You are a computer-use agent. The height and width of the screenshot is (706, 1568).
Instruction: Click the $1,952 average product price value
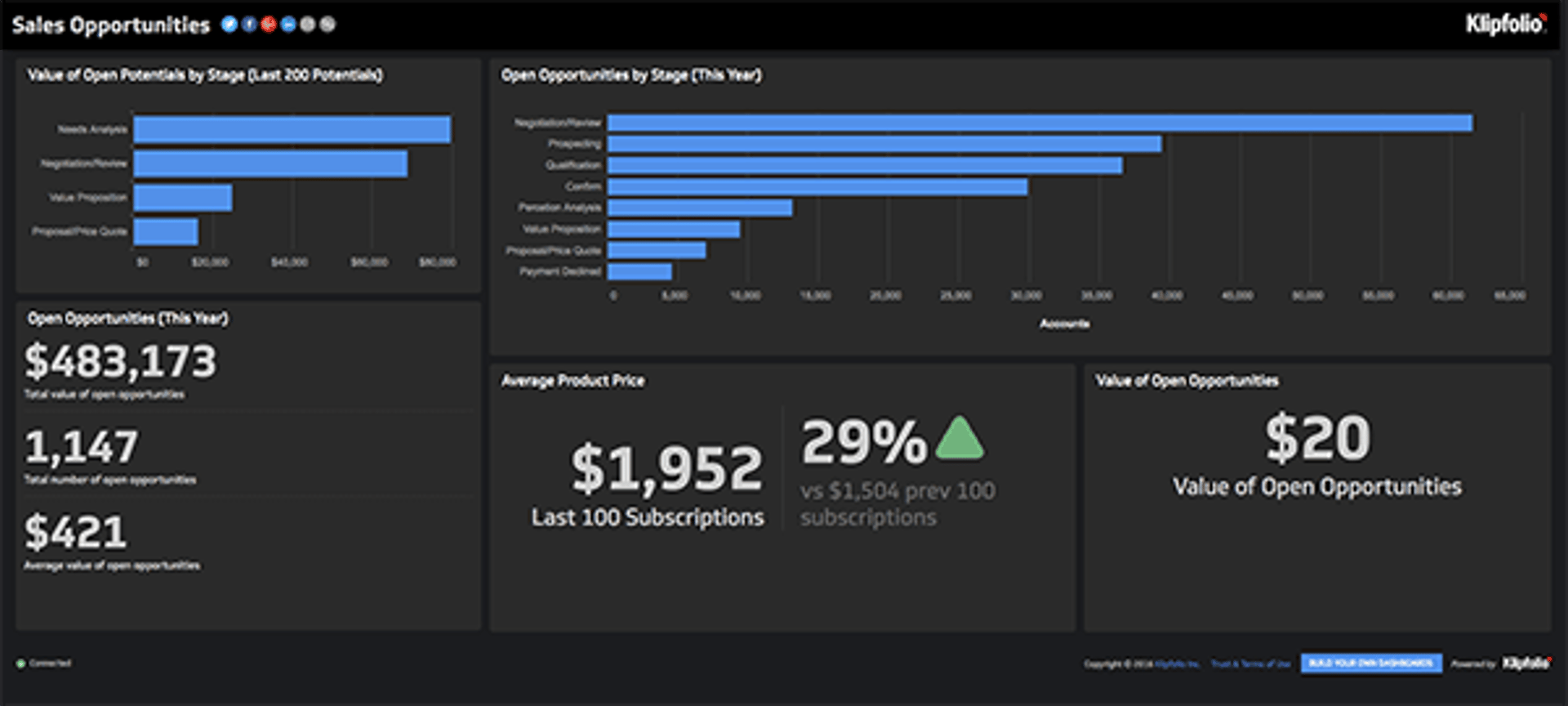coord(666,469)
